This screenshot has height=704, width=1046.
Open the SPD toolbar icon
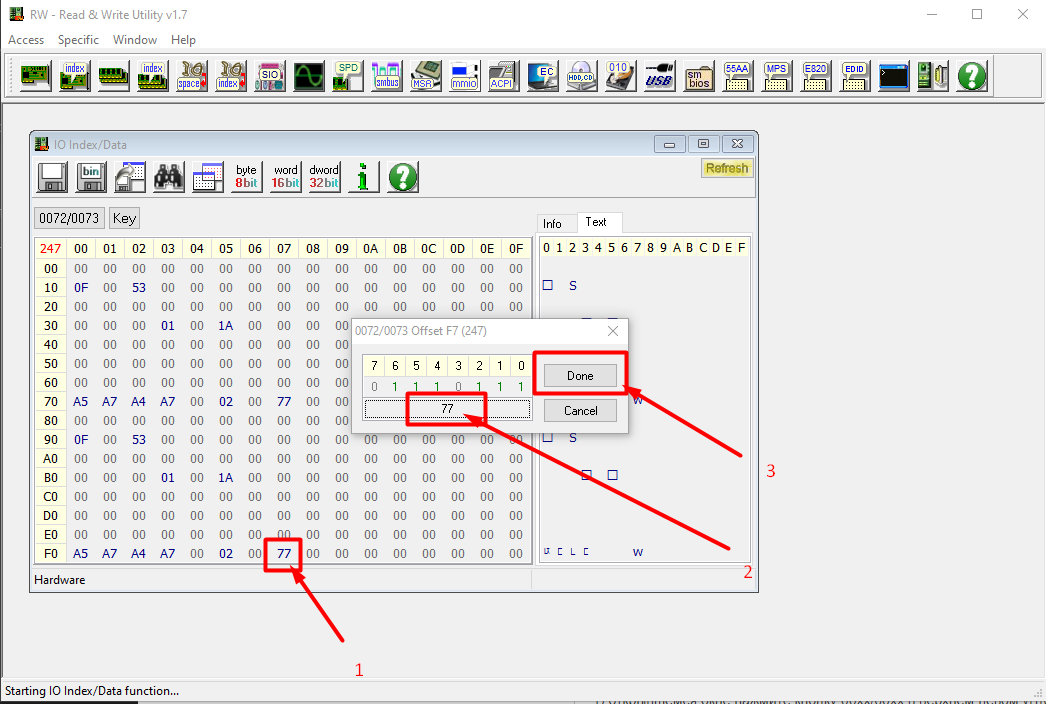[347, 76]
